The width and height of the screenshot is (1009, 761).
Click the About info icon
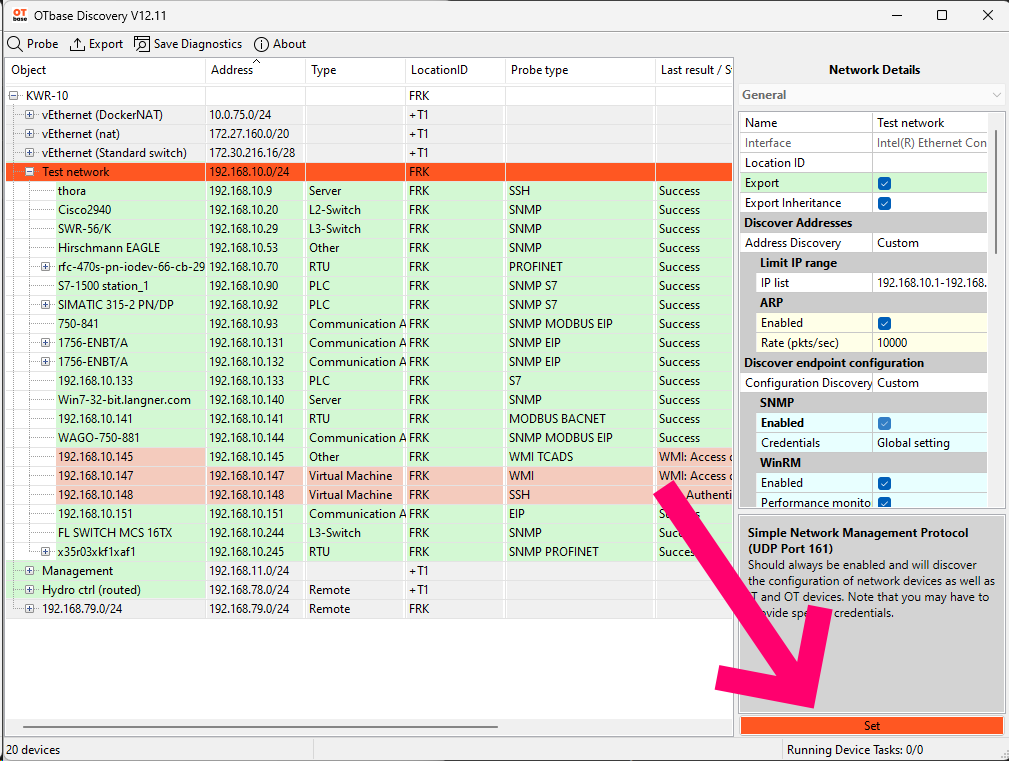261,44
